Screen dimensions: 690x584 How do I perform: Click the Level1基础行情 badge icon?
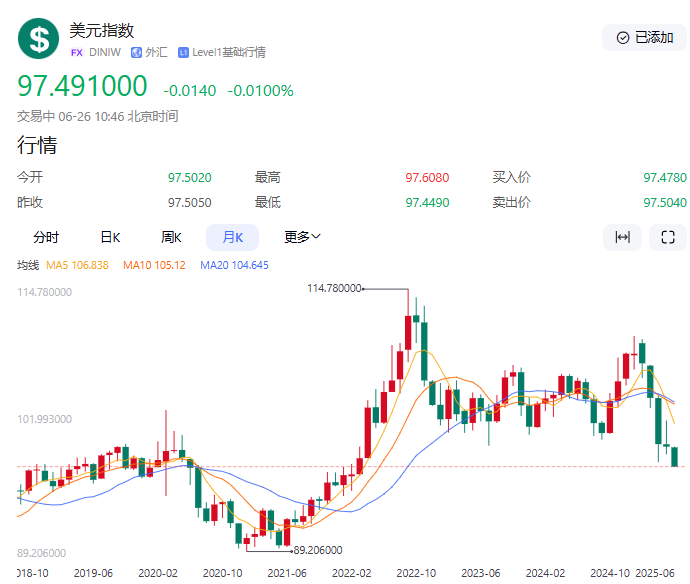click(183, 53)
